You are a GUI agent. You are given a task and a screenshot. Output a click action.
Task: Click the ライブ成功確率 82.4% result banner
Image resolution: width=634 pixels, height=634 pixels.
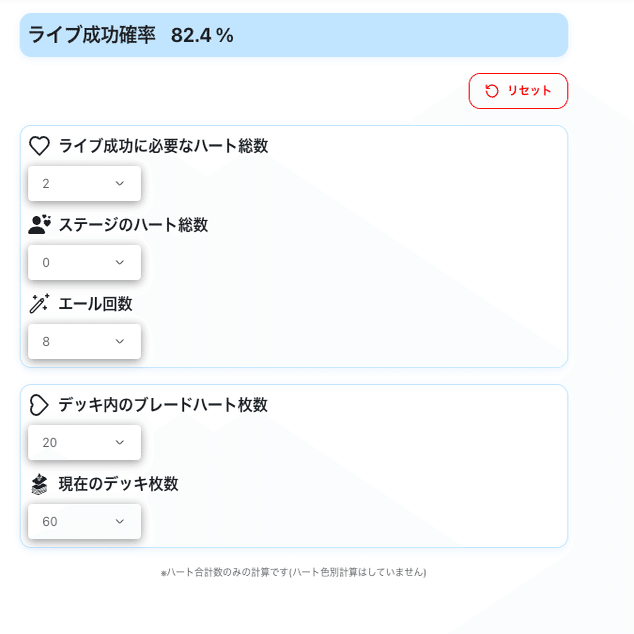point(293,35)
